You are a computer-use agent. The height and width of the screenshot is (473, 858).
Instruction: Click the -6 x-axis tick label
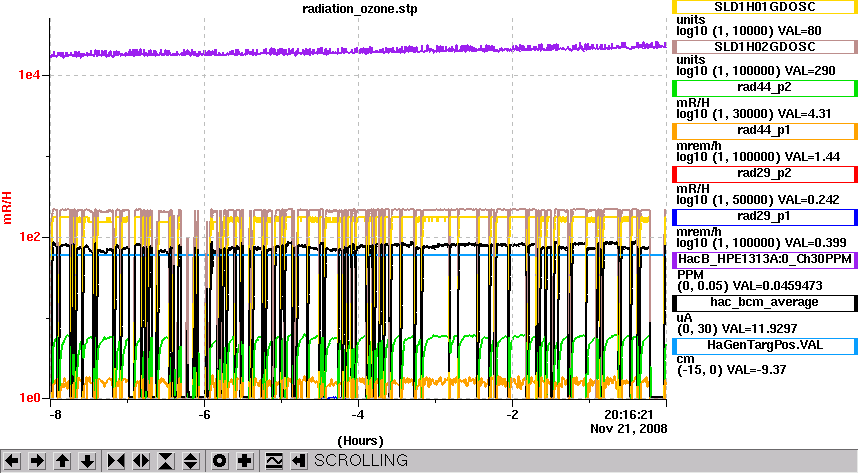[204, 415]
